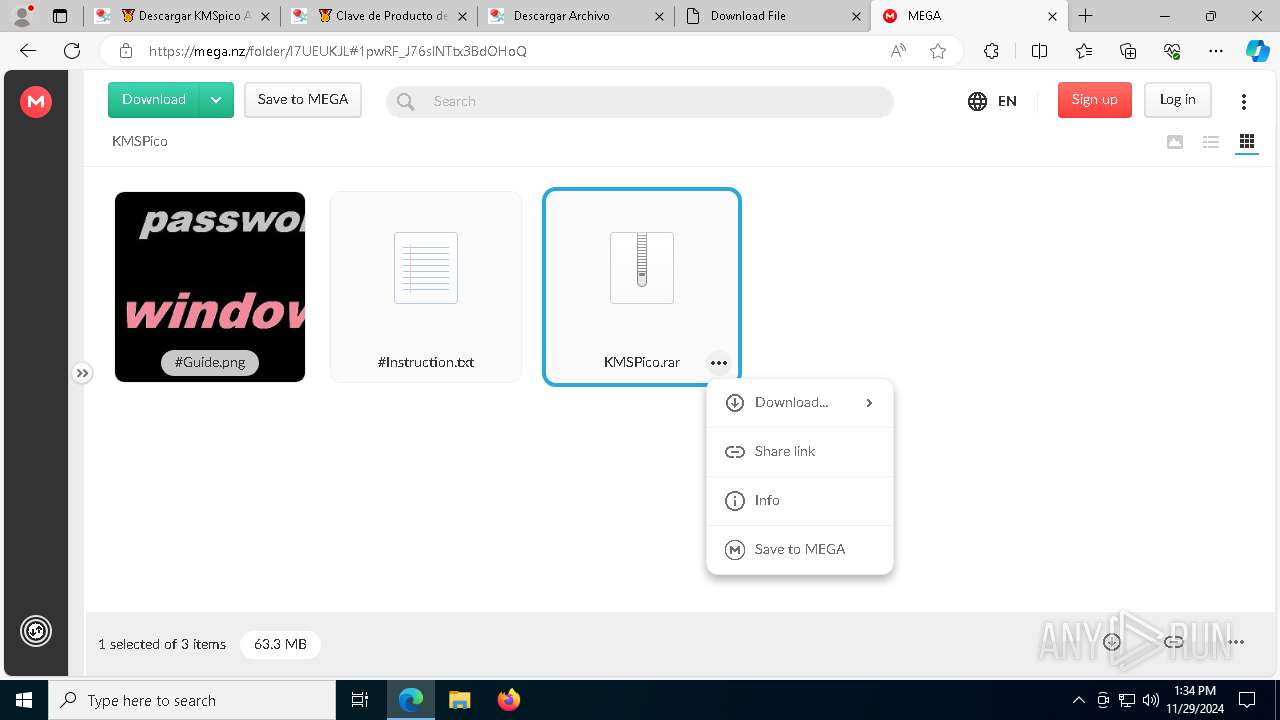Open Split screen icon in Edge toolbar
Image resolution: width=1280 pixels, height=720 pixels.
1039,51
